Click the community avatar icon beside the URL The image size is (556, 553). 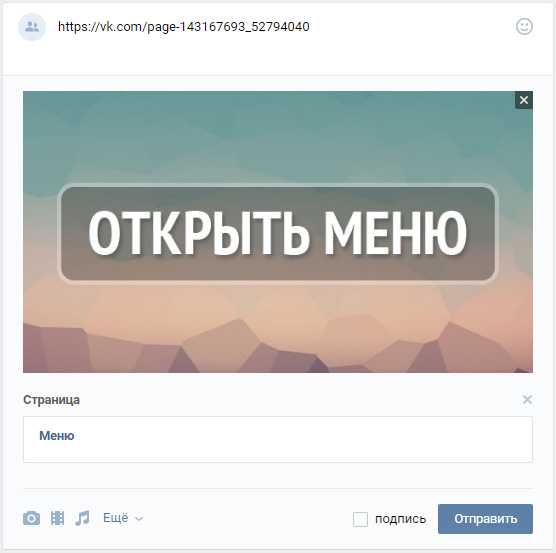click(32, 27)
